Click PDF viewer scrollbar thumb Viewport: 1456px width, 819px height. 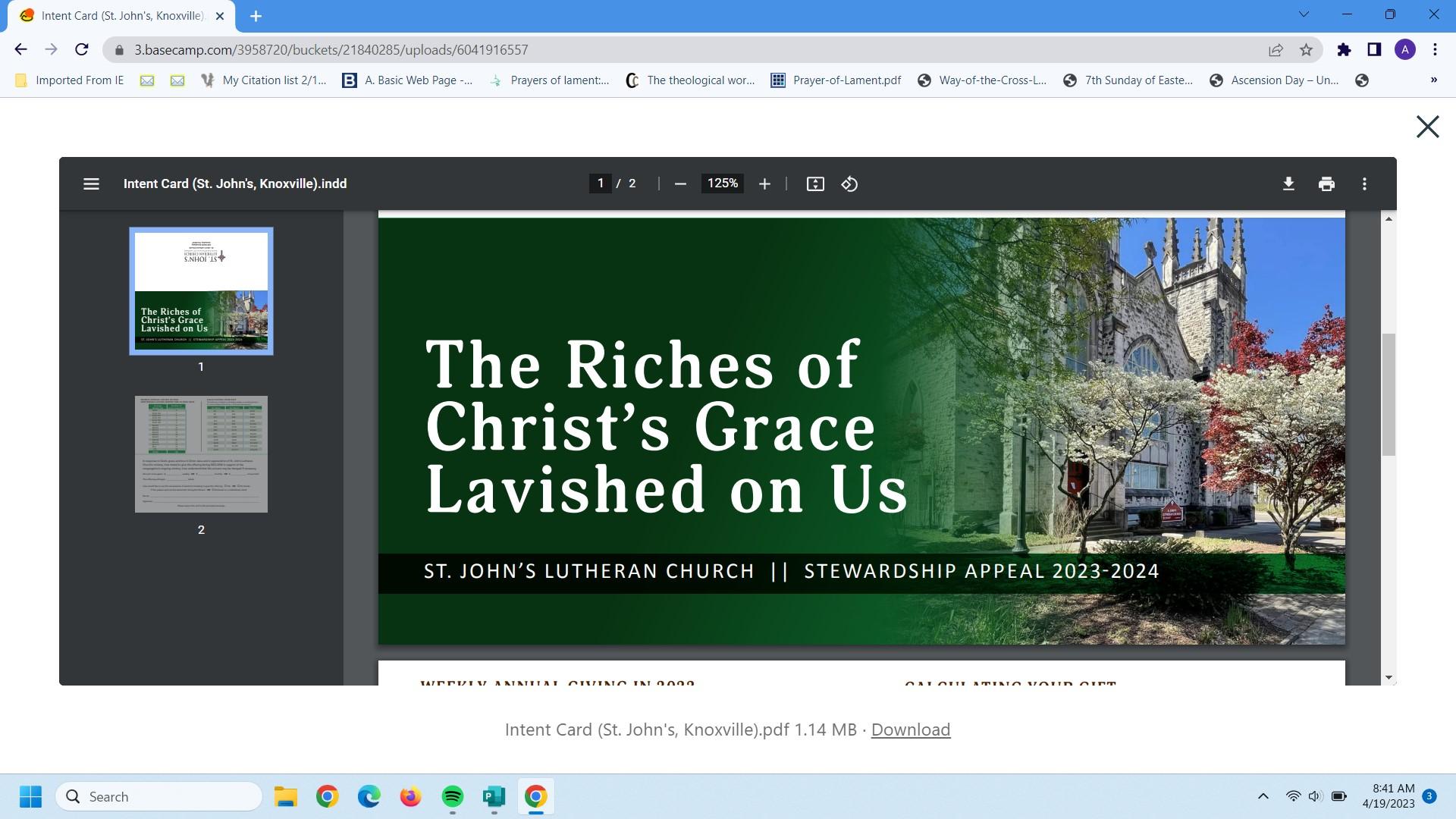(1389, 394)
